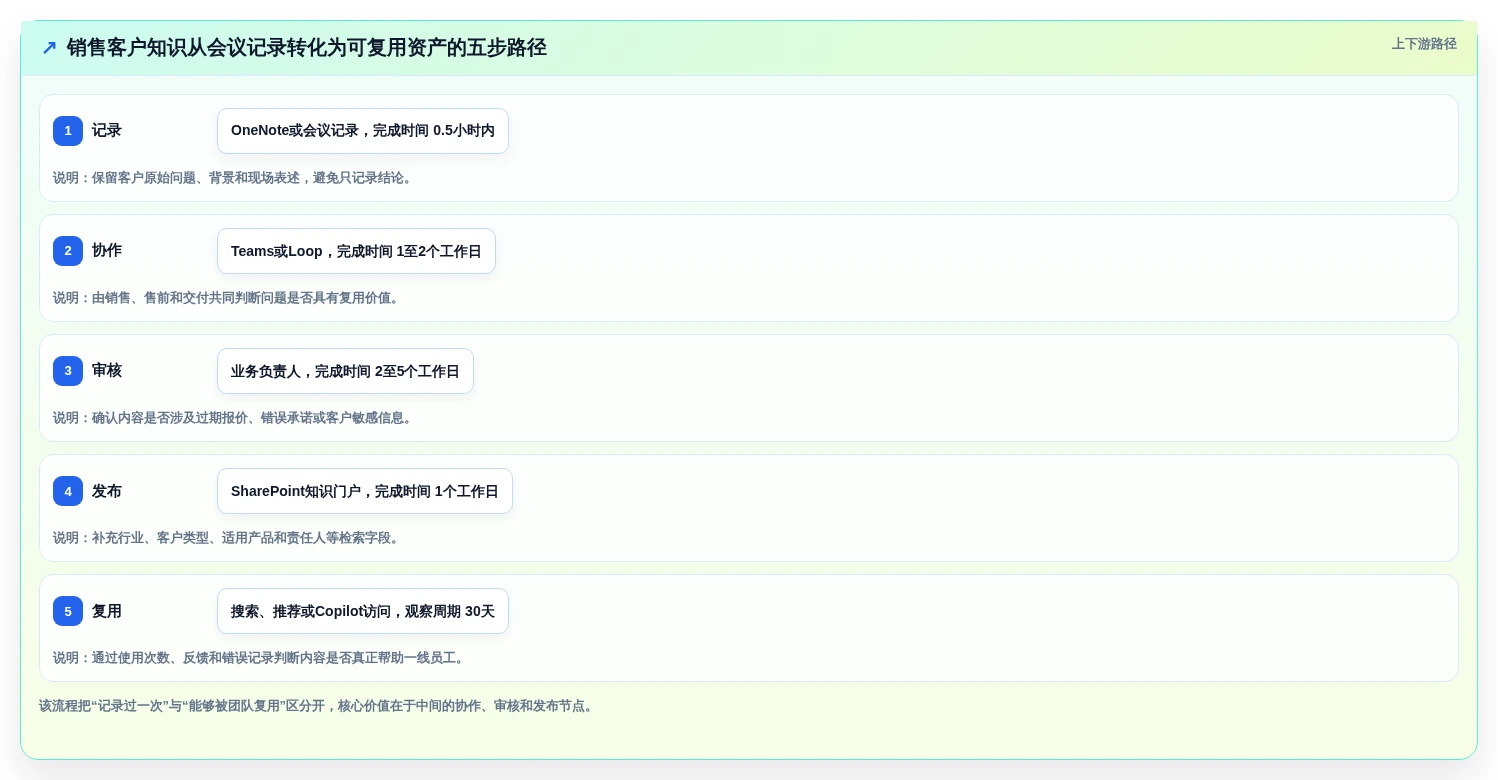Click note 保留客户原始问题、背景和现场表述
1498x780 pixels.
point(235,178)
